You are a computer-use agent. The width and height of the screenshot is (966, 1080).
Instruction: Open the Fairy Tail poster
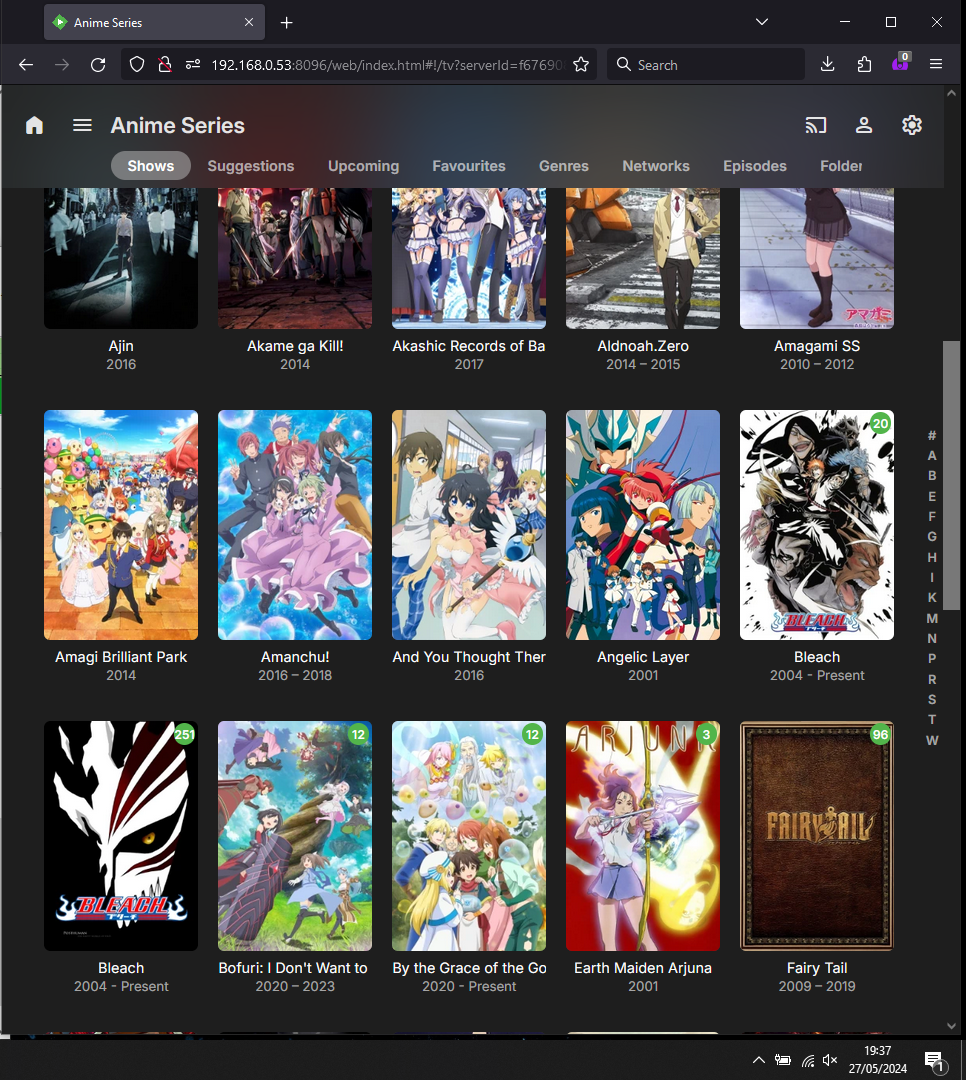[817, 836]
